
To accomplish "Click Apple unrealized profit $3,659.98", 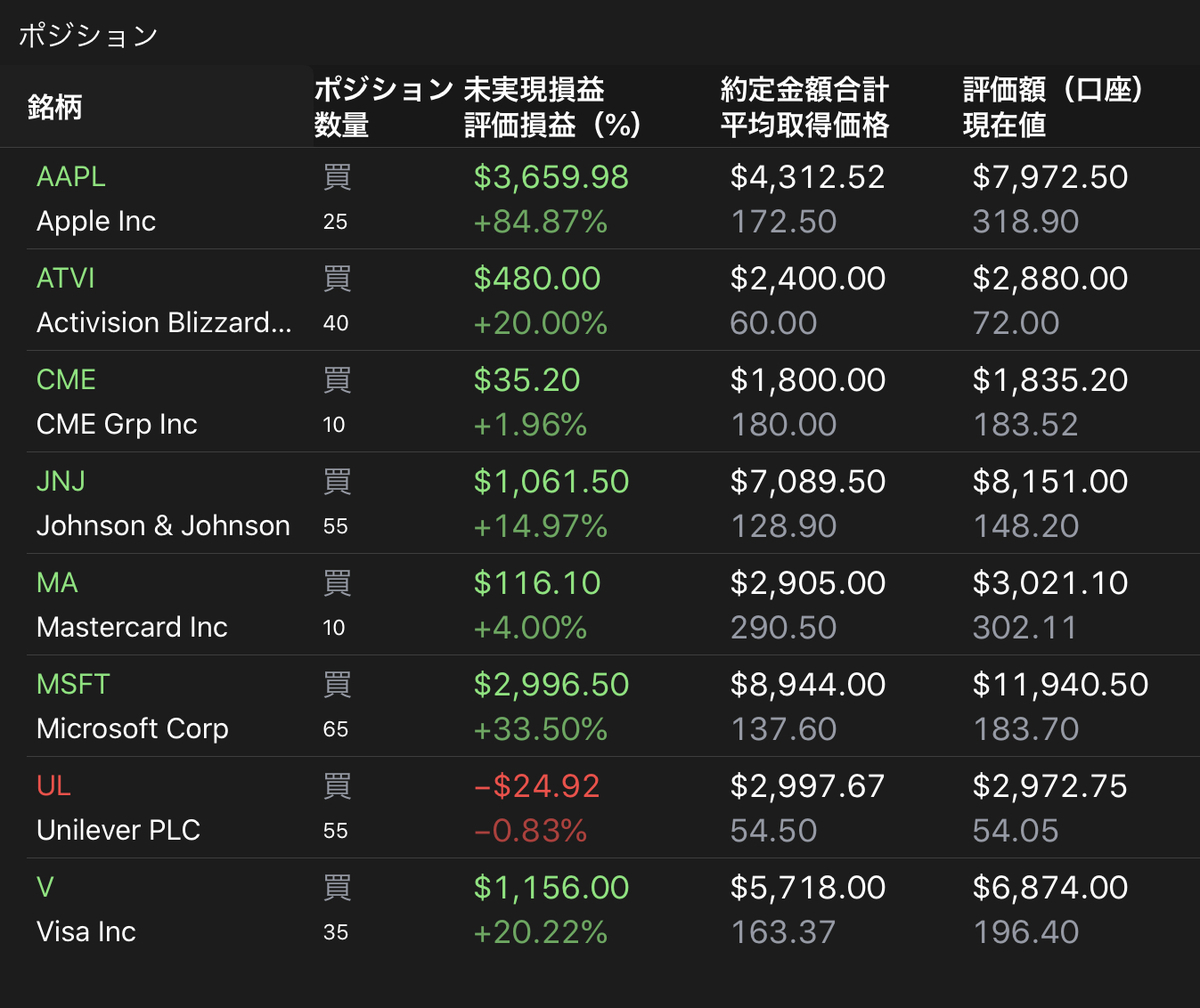I will click(552, 177).
